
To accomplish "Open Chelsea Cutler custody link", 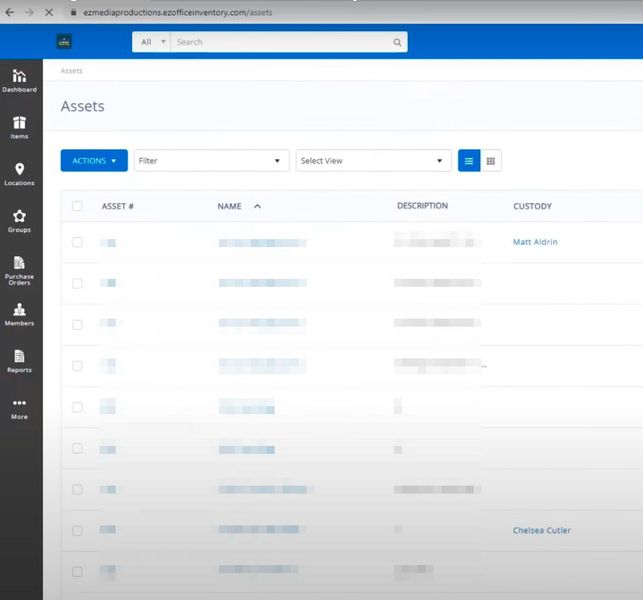I will point(541,530).
